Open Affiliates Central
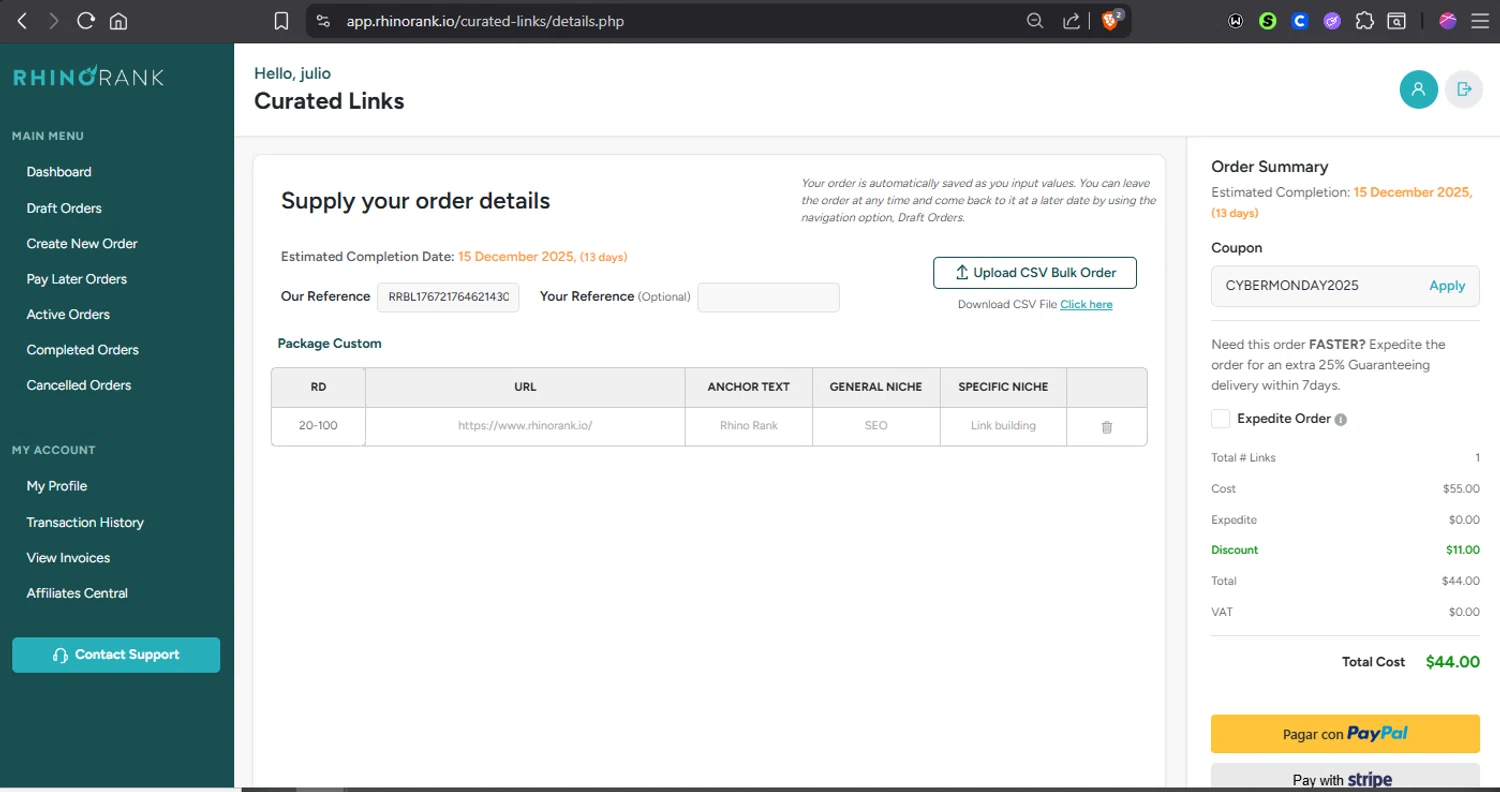The height and width of the screenshot is (792, 1500). [x=77, y=593]
